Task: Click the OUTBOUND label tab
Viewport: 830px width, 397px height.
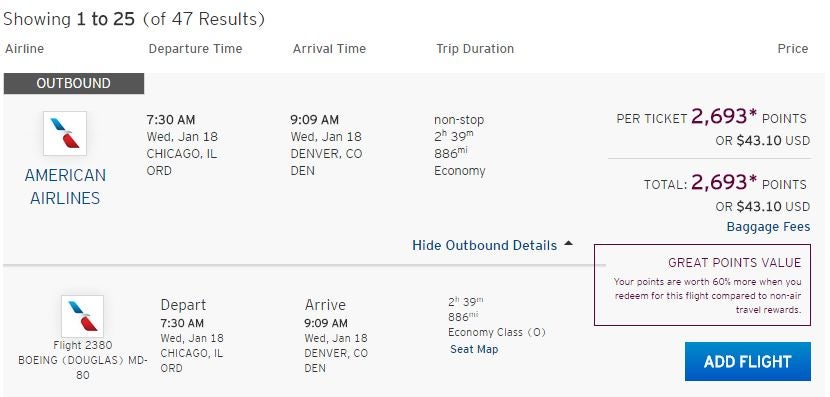Action: coord(74,84)
